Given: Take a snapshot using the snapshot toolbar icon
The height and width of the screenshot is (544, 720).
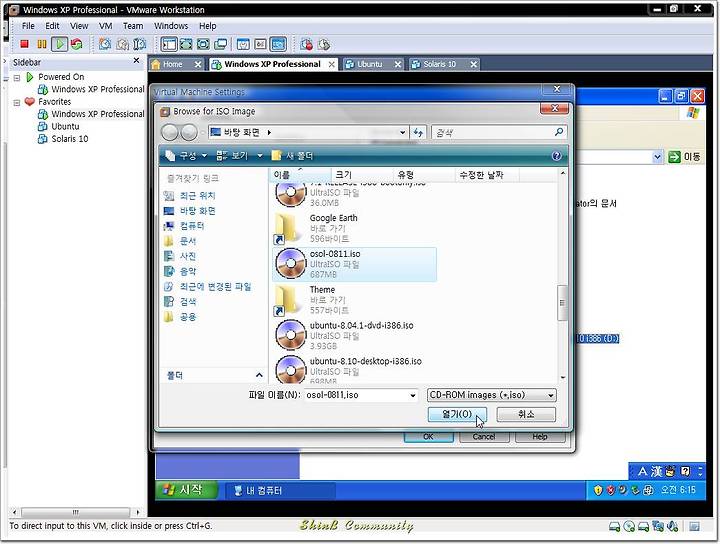Looking at the screenshot, I should (x=105, y=44).
